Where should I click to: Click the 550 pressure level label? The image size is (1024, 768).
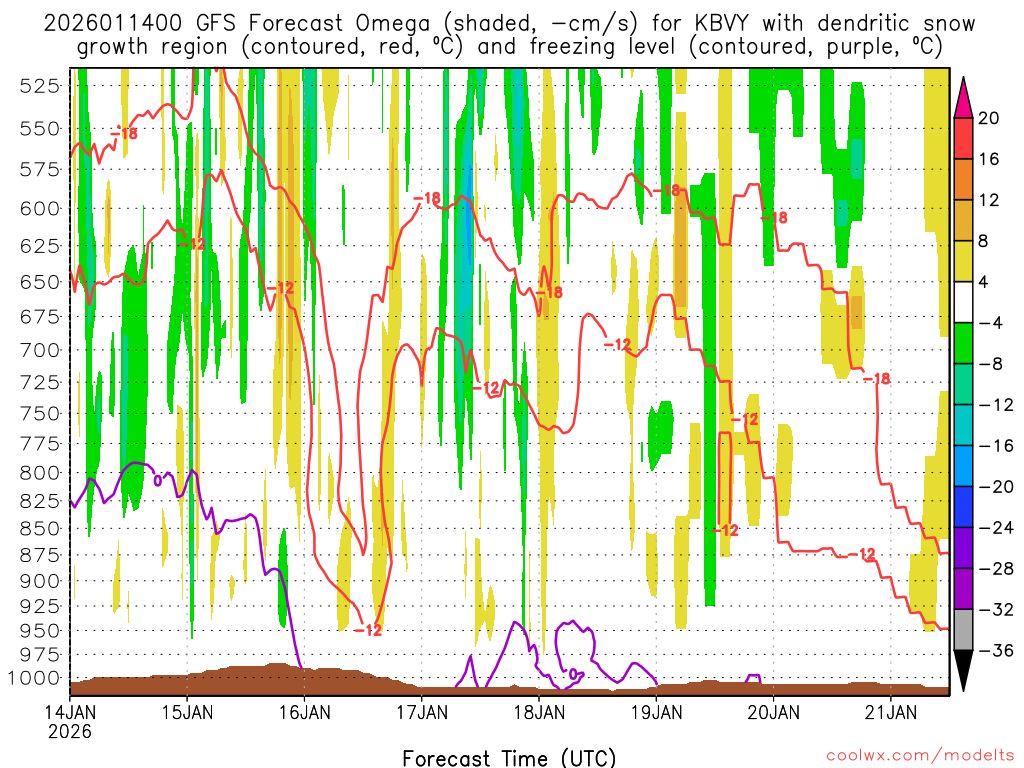40,129
